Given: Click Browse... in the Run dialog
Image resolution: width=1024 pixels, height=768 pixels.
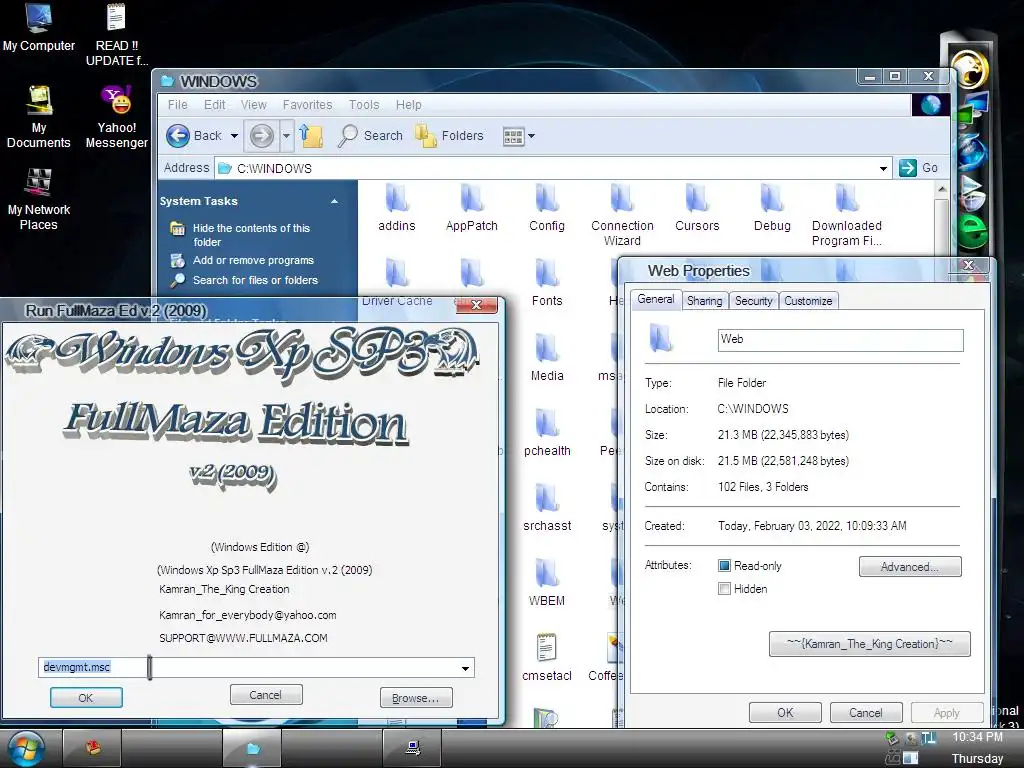Looking at the screenshot, I should pyautogui.click(x=415, y=698).
